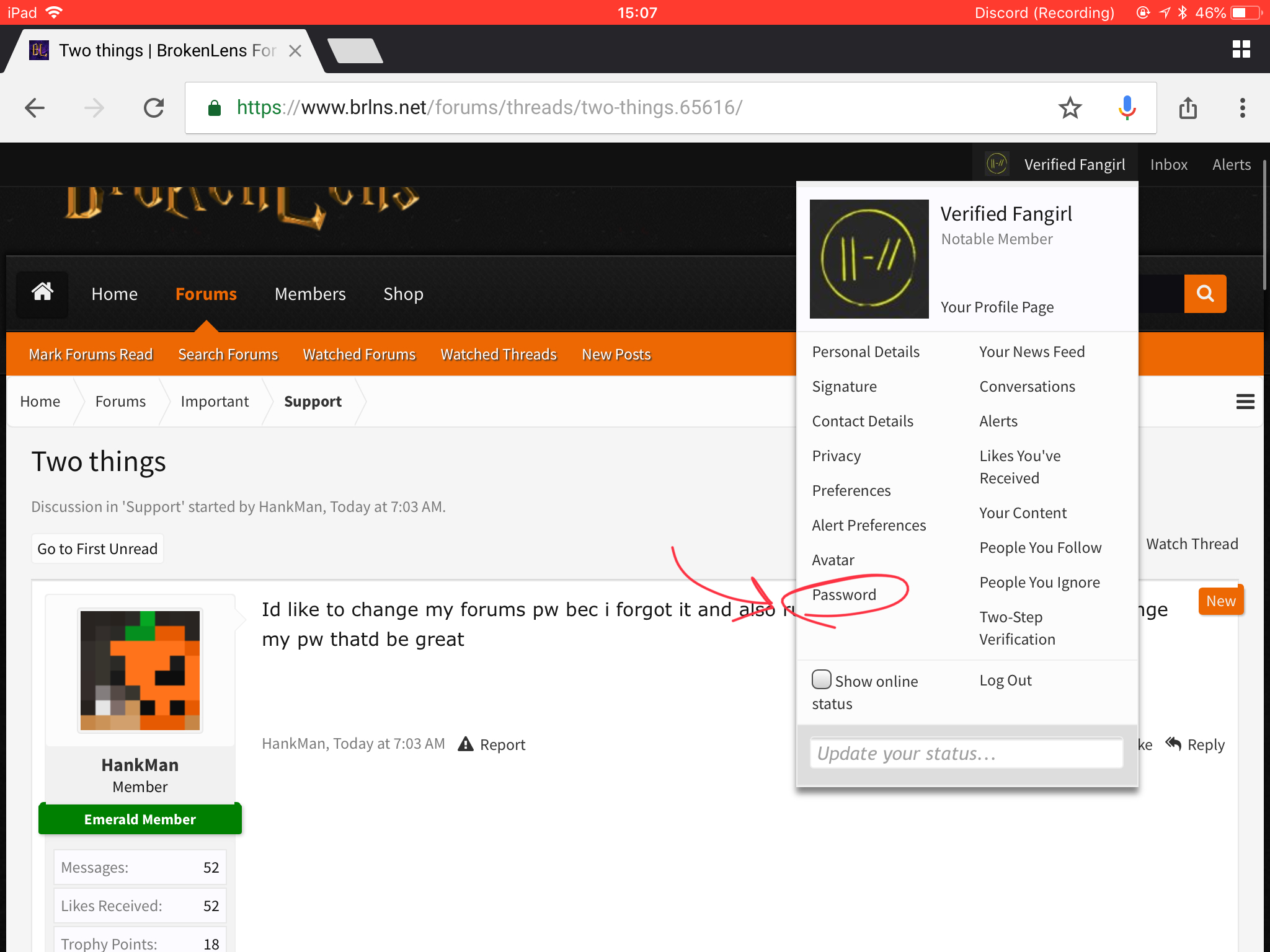Select the Forums nav tab
This screenshot has height=952, width=1270.
[x=206, y=294]
